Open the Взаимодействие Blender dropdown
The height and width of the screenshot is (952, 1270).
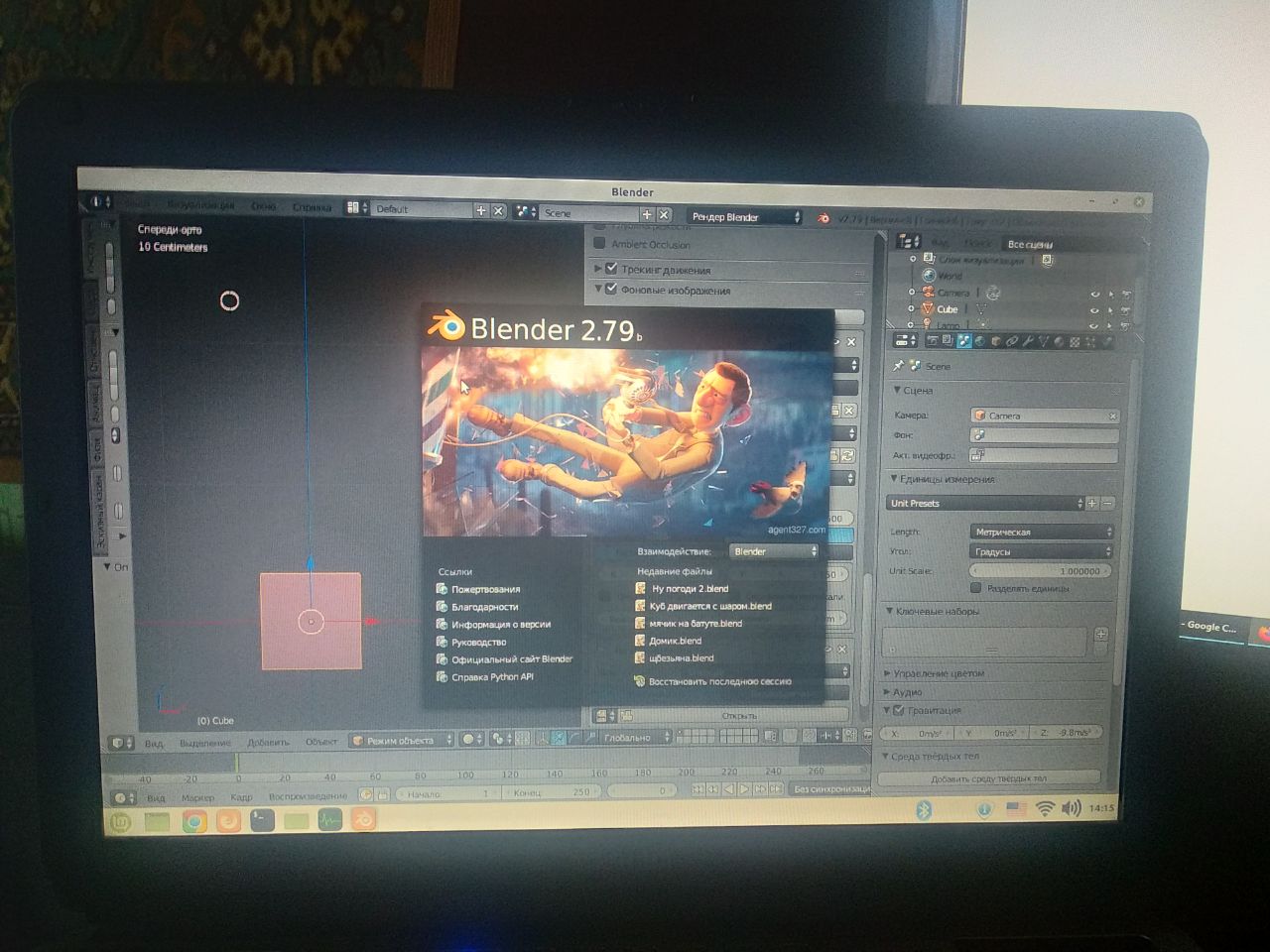pos(774,551)
